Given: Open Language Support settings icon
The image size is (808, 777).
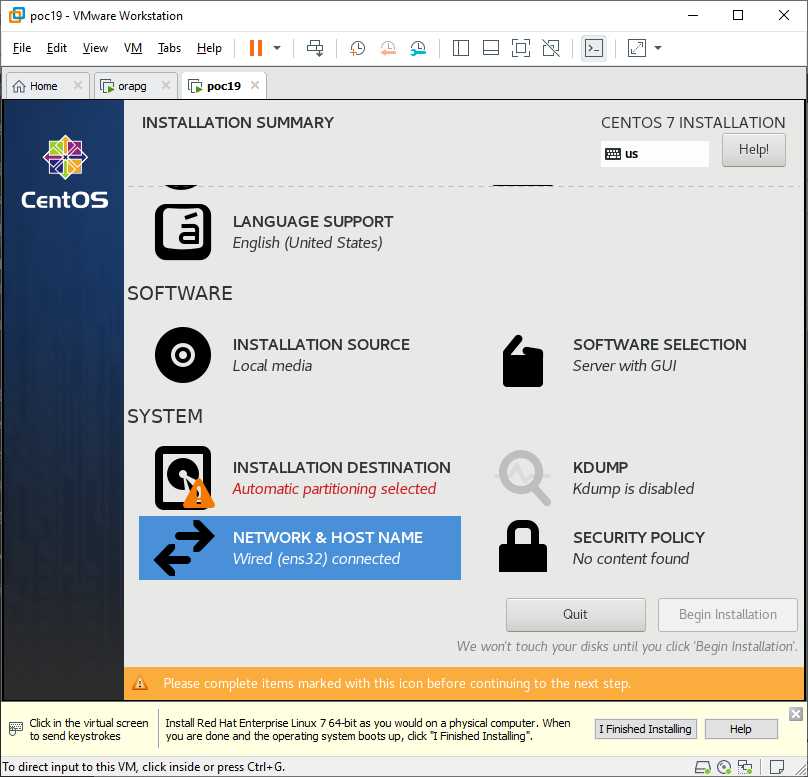Looking at the screenshot, I should point(183,232).
